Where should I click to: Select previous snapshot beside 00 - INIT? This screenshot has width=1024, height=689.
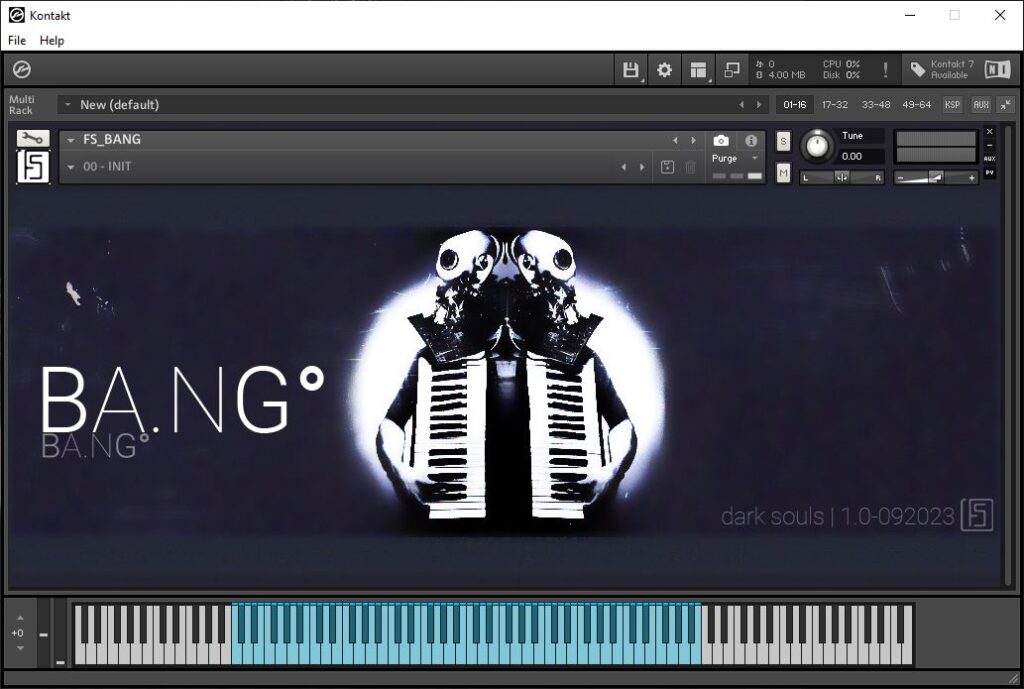624,167
